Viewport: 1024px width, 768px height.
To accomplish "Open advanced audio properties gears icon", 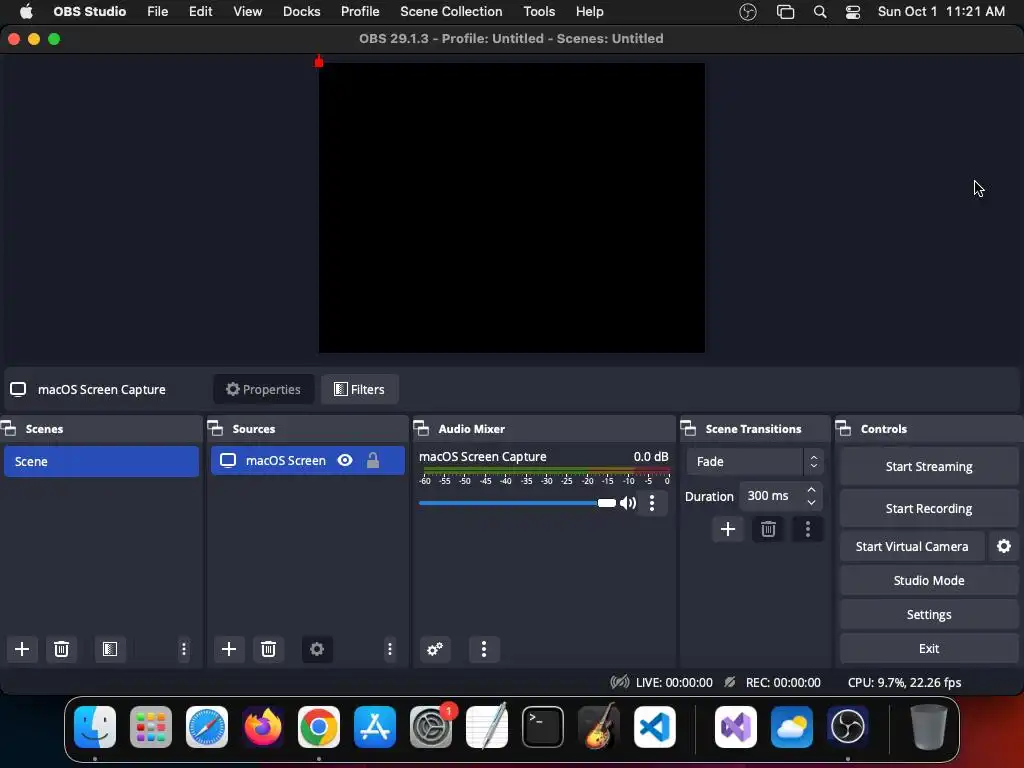I will [435, 649].
